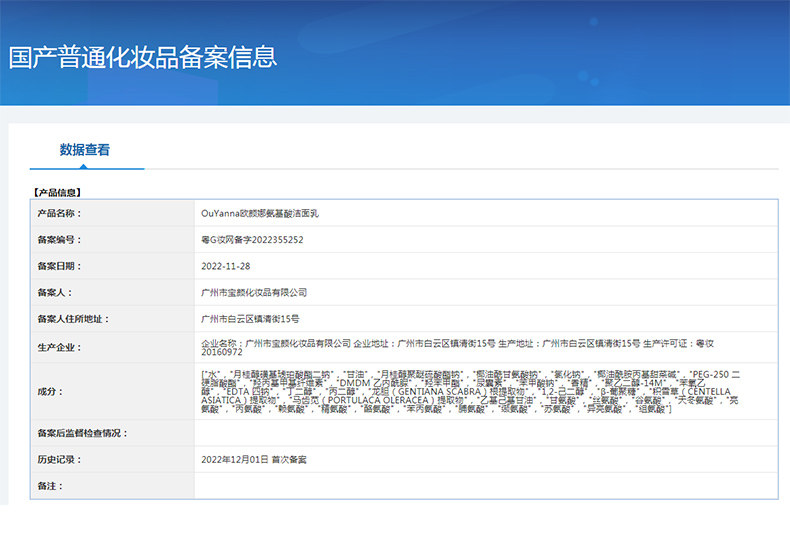Select the address value in the 备案人住所地址 row

pos(250,319)
